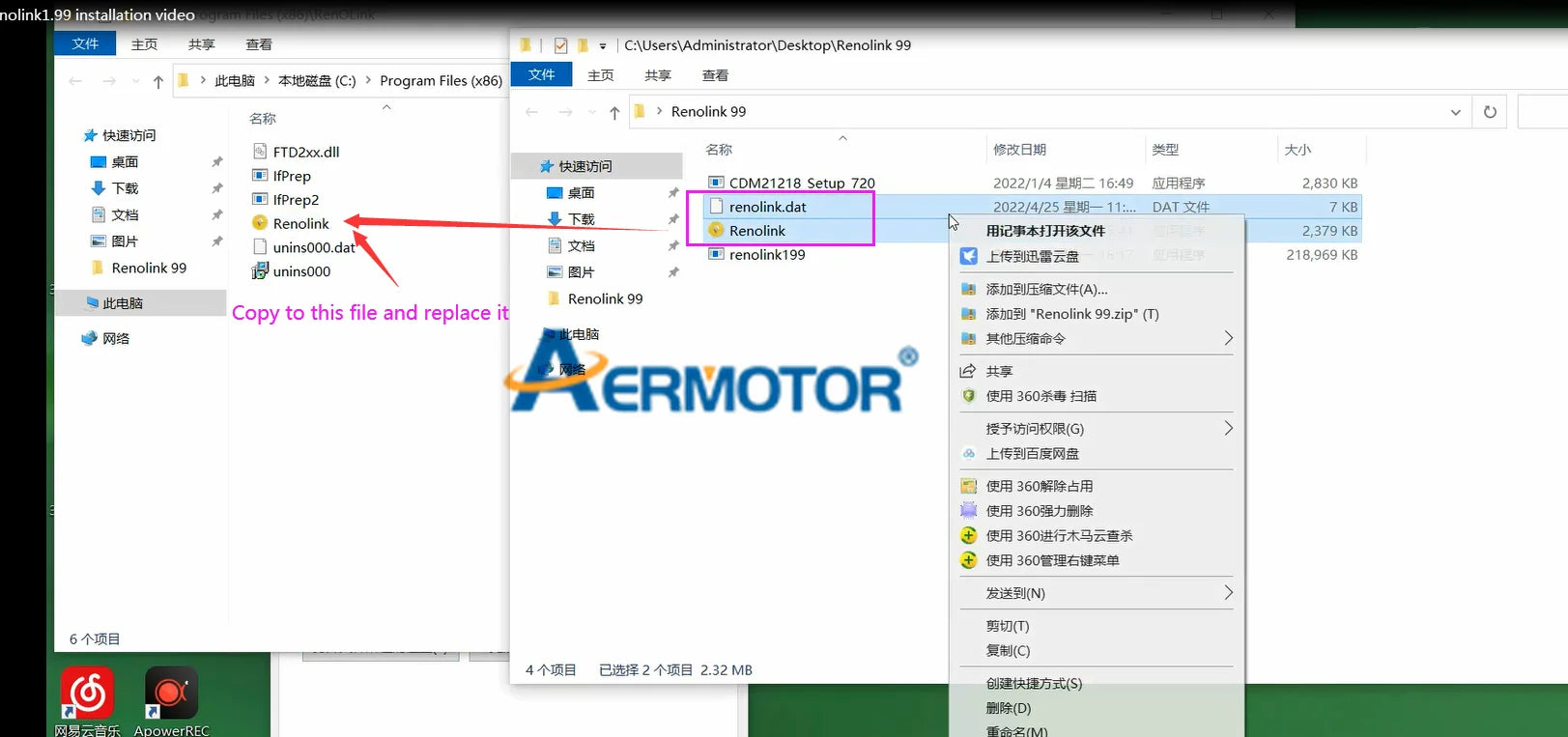Open Renolink 99 folder in left quick access
Image resolution: width=1568 pixels, height=737 pixels.
tap(149, 268)
